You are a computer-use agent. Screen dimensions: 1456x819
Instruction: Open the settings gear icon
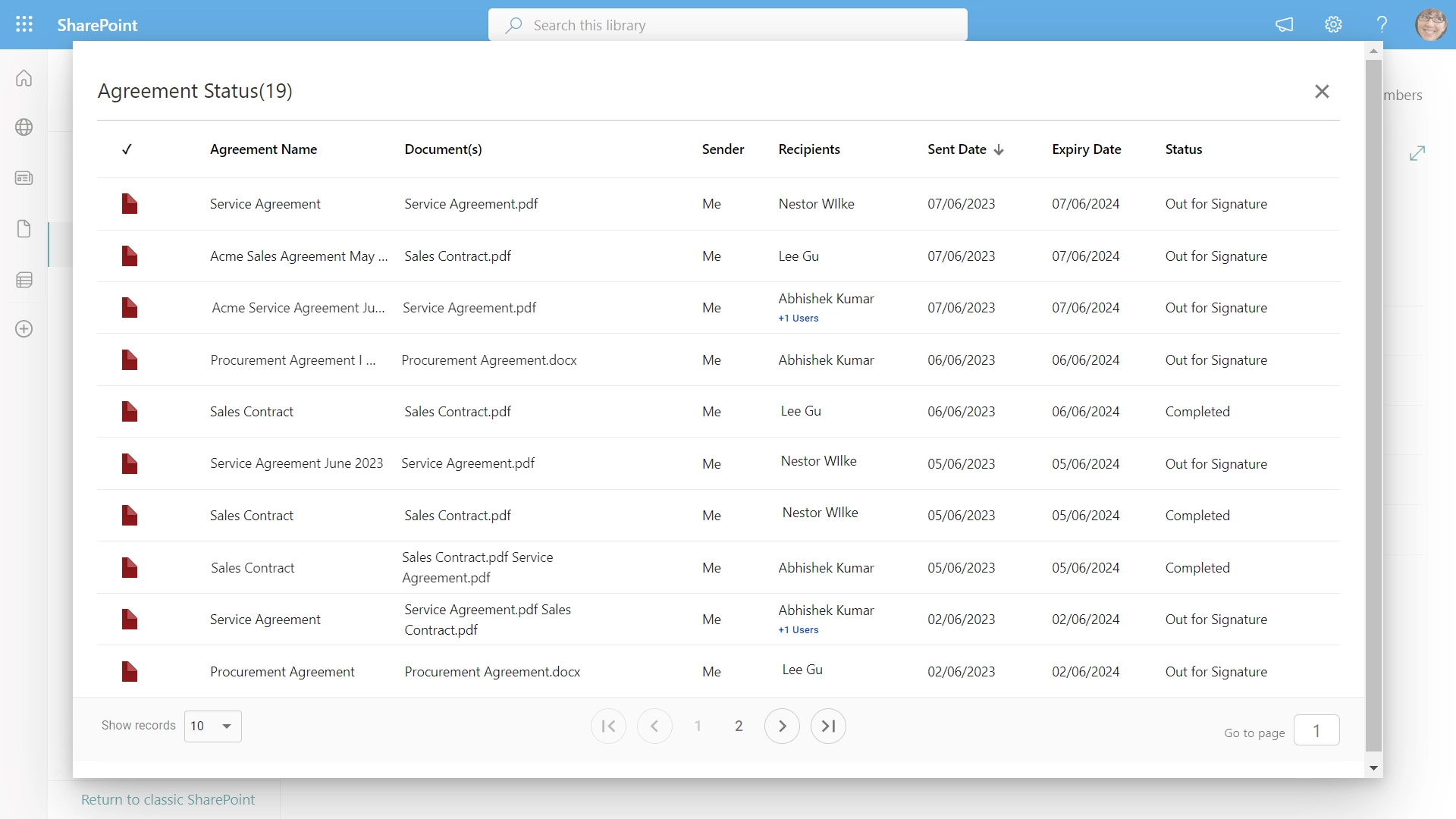(x=1333, y=25)
